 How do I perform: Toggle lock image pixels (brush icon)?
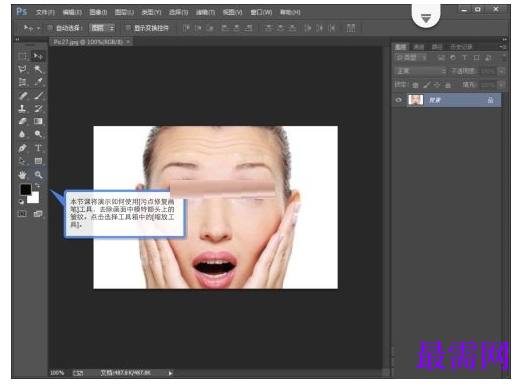427,85
